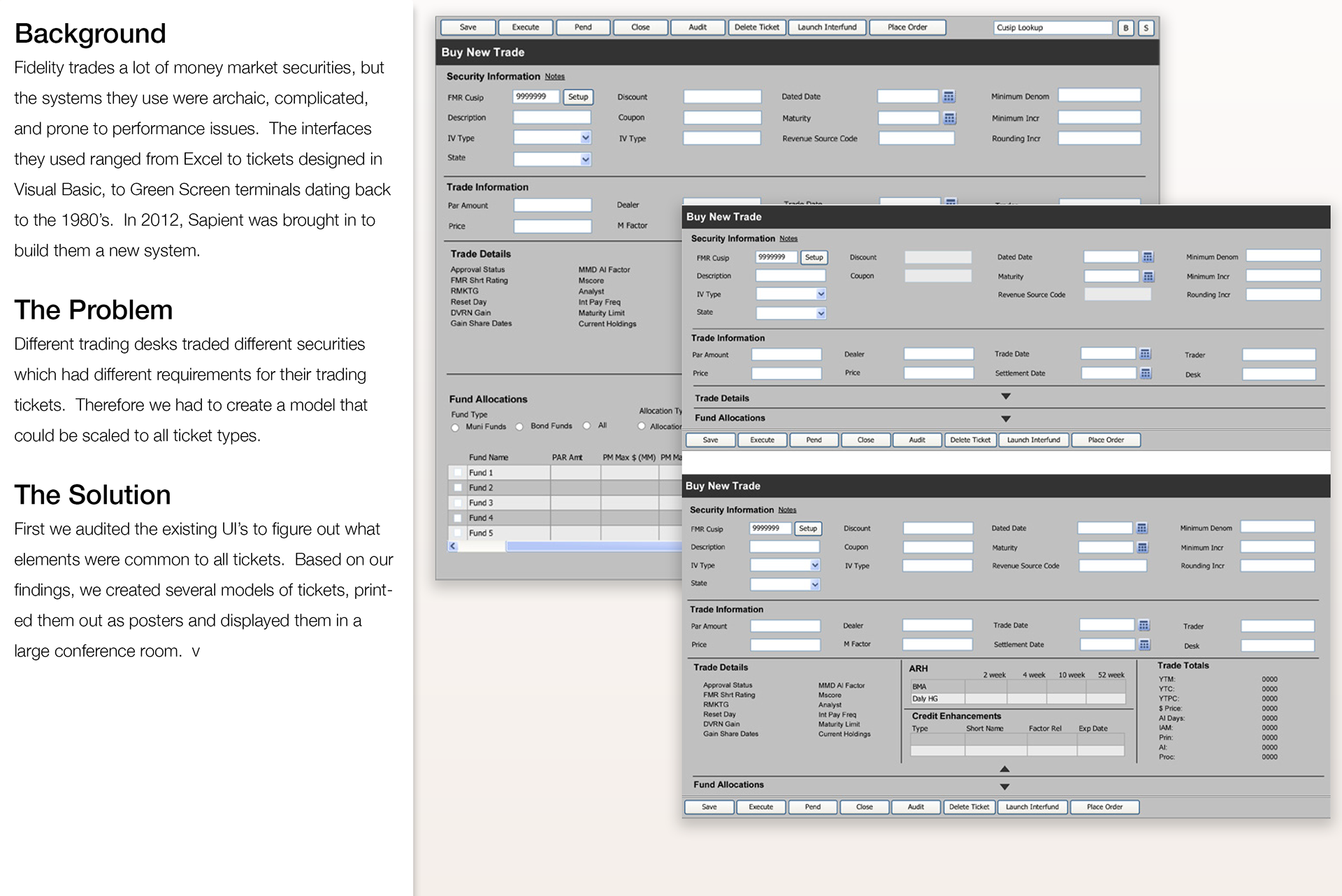1342x896 pixels.
Task: Open Notes link in back window
Action: tap(555, 77)
